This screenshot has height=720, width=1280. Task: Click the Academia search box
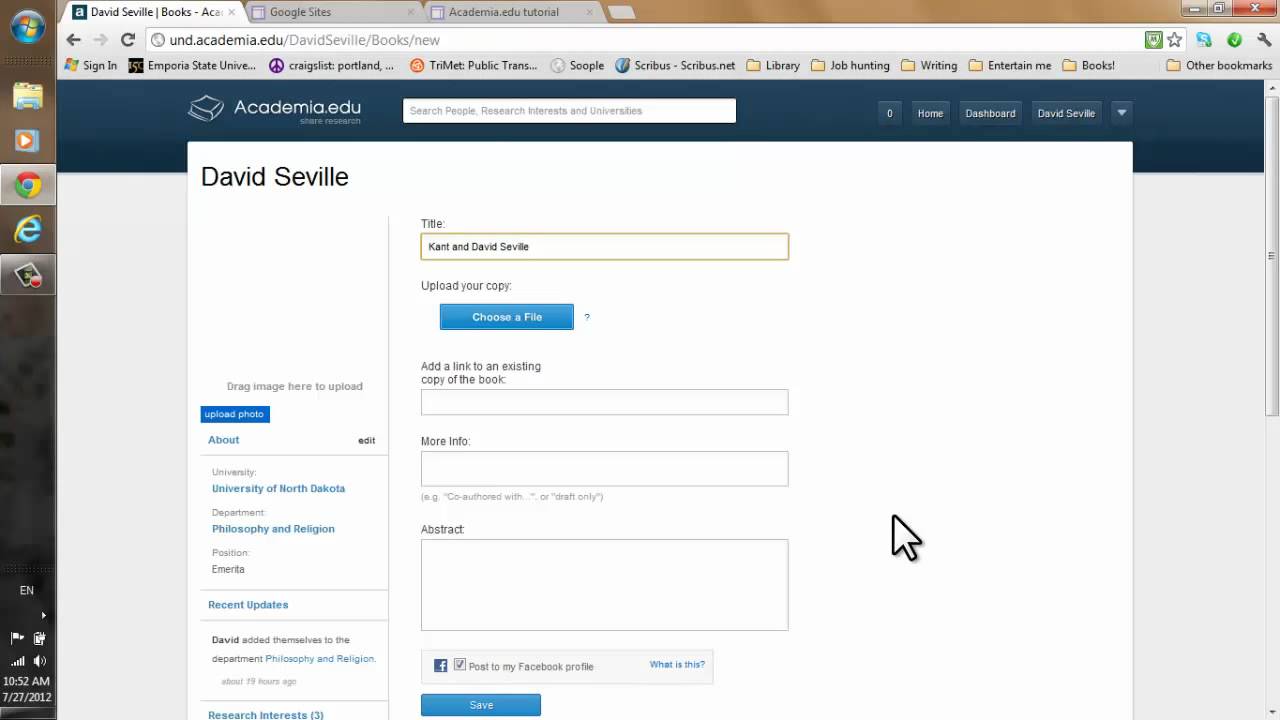pyautogui.click(x=569, y=111)
